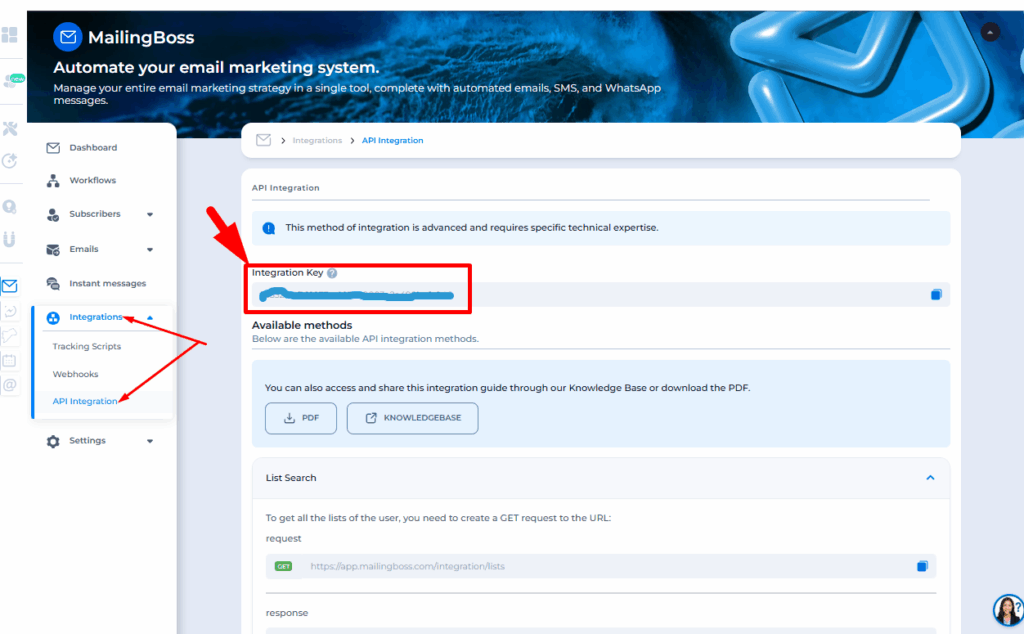Expand the Subscribers submenu

150,214
